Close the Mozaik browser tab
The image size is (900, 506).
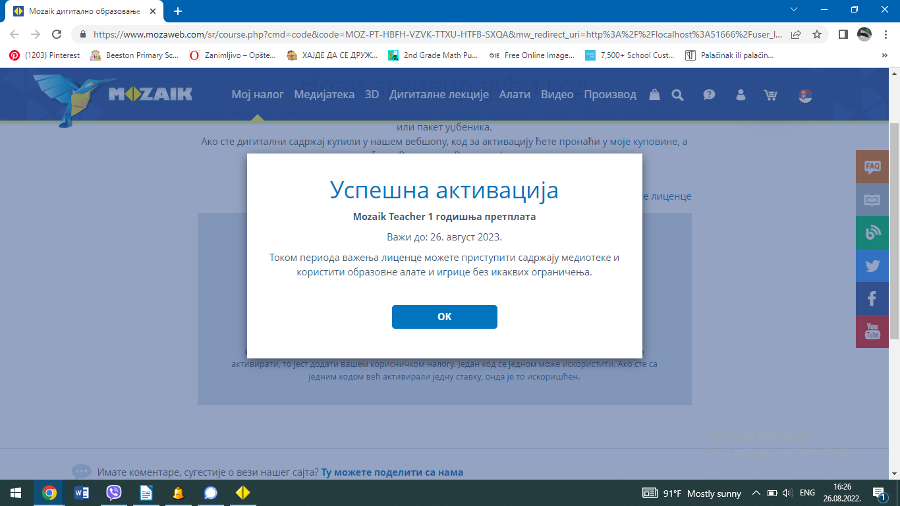tap(153, 11)
